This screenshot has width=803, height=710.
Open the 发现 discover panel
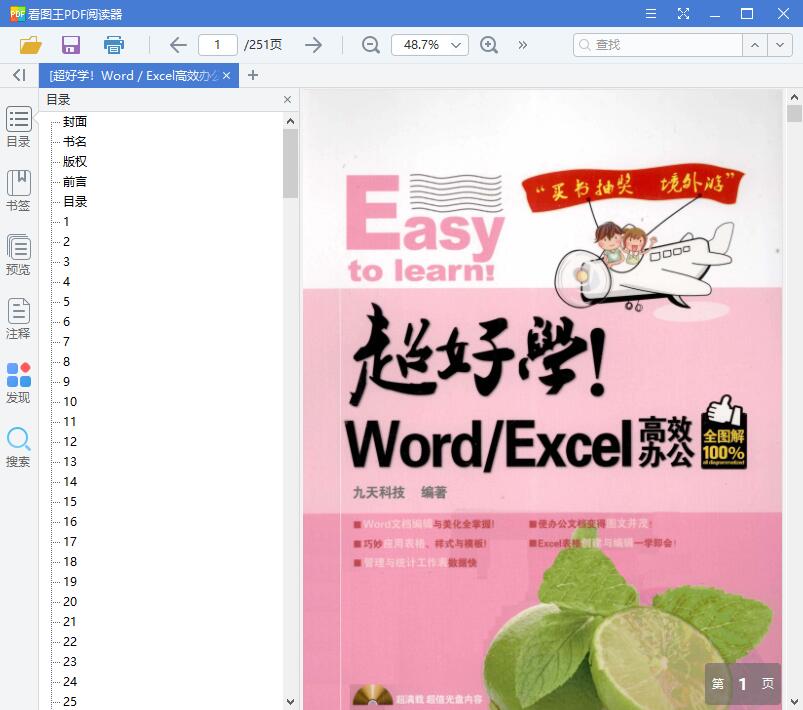pos(18,383)
